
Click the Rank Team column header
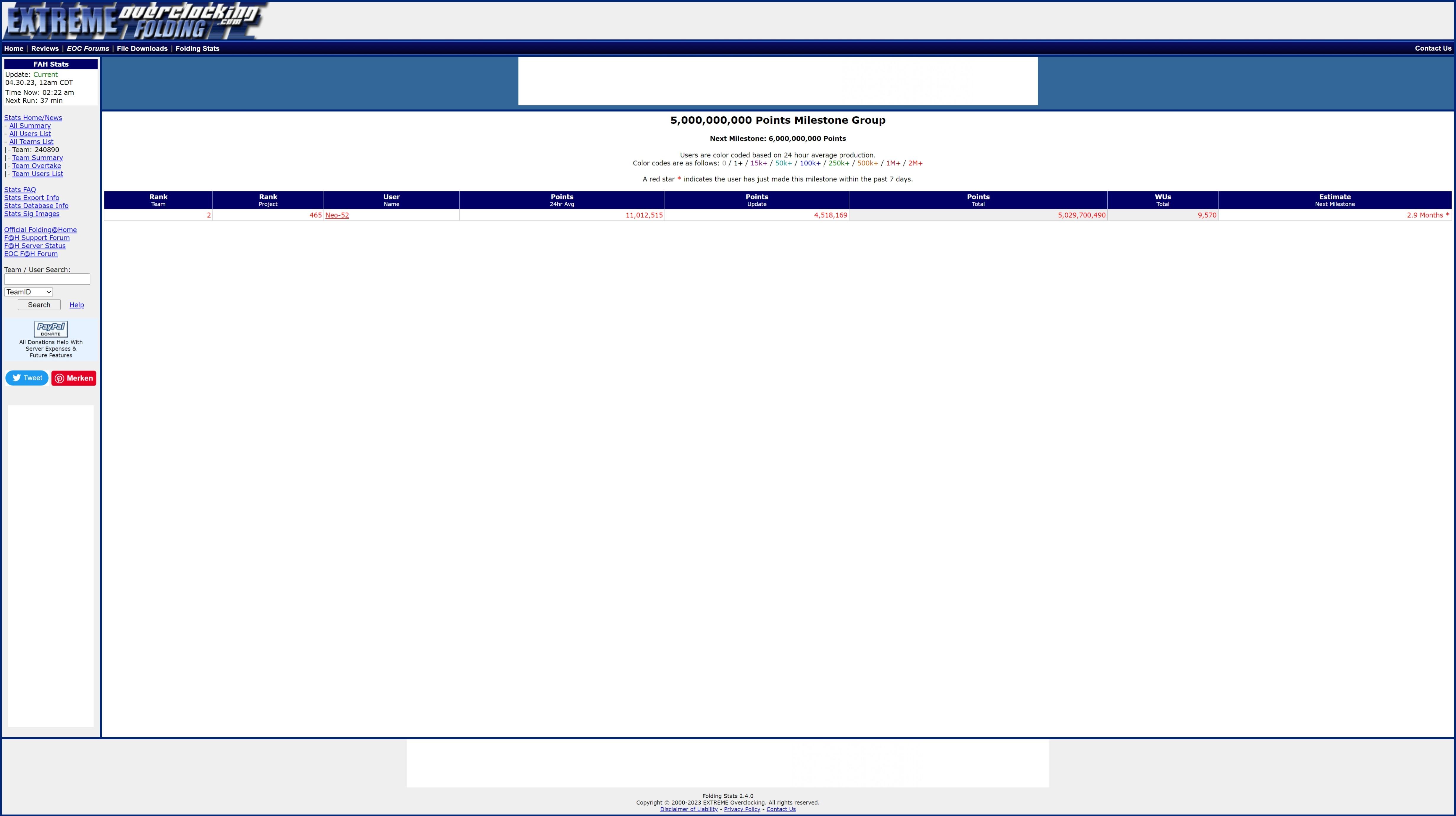[158, 200]
